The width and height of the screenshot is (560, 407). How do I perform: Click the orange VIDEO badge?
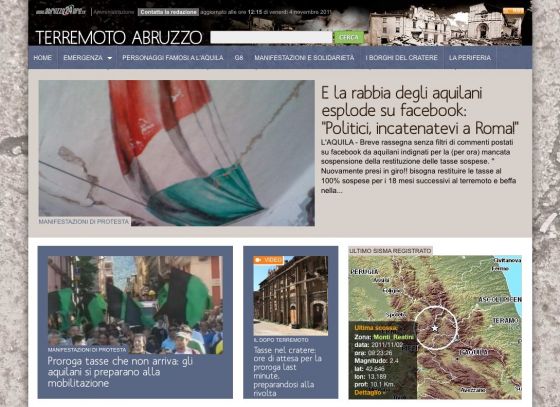click(269, 260)
